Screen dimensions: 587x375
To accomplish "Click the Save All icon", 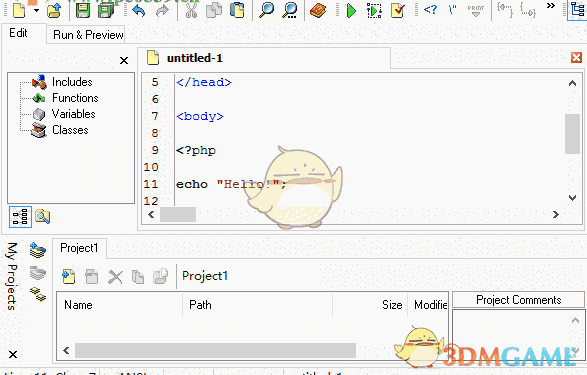I will (x=106, y=10).
